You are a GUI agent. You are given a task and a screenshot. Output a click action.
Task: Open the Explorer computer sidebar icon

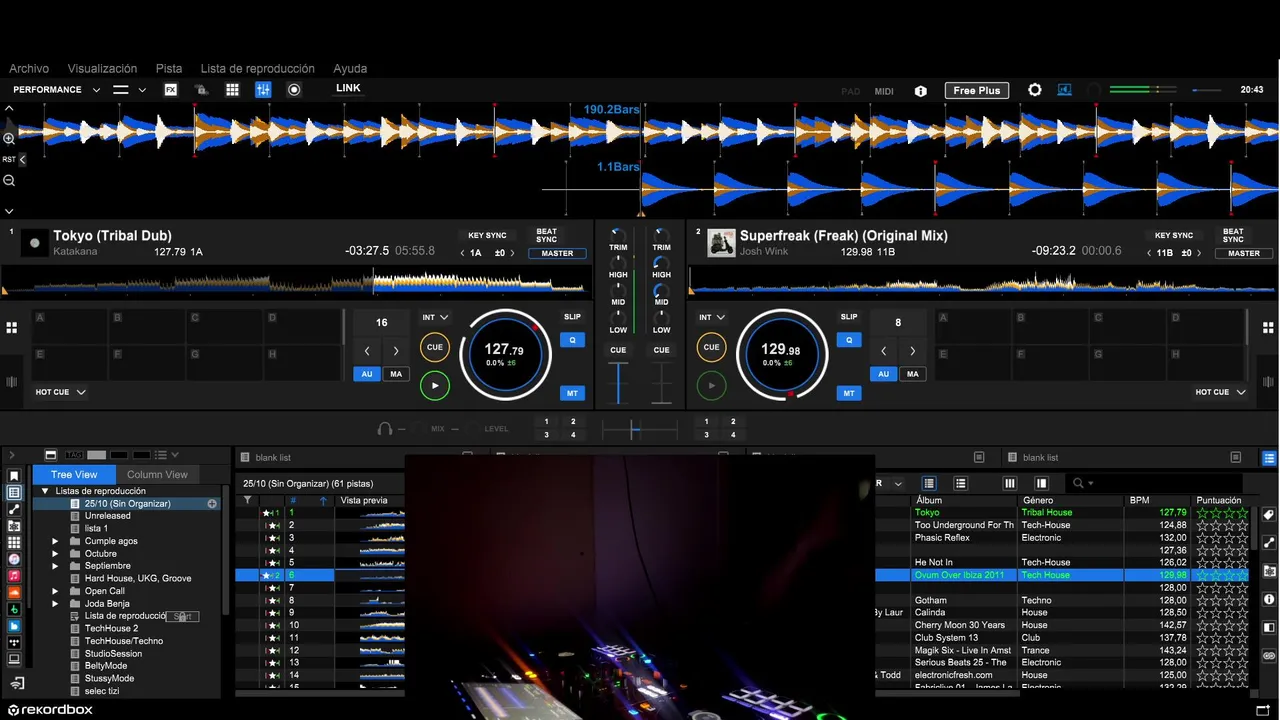(x=14, y=659)
